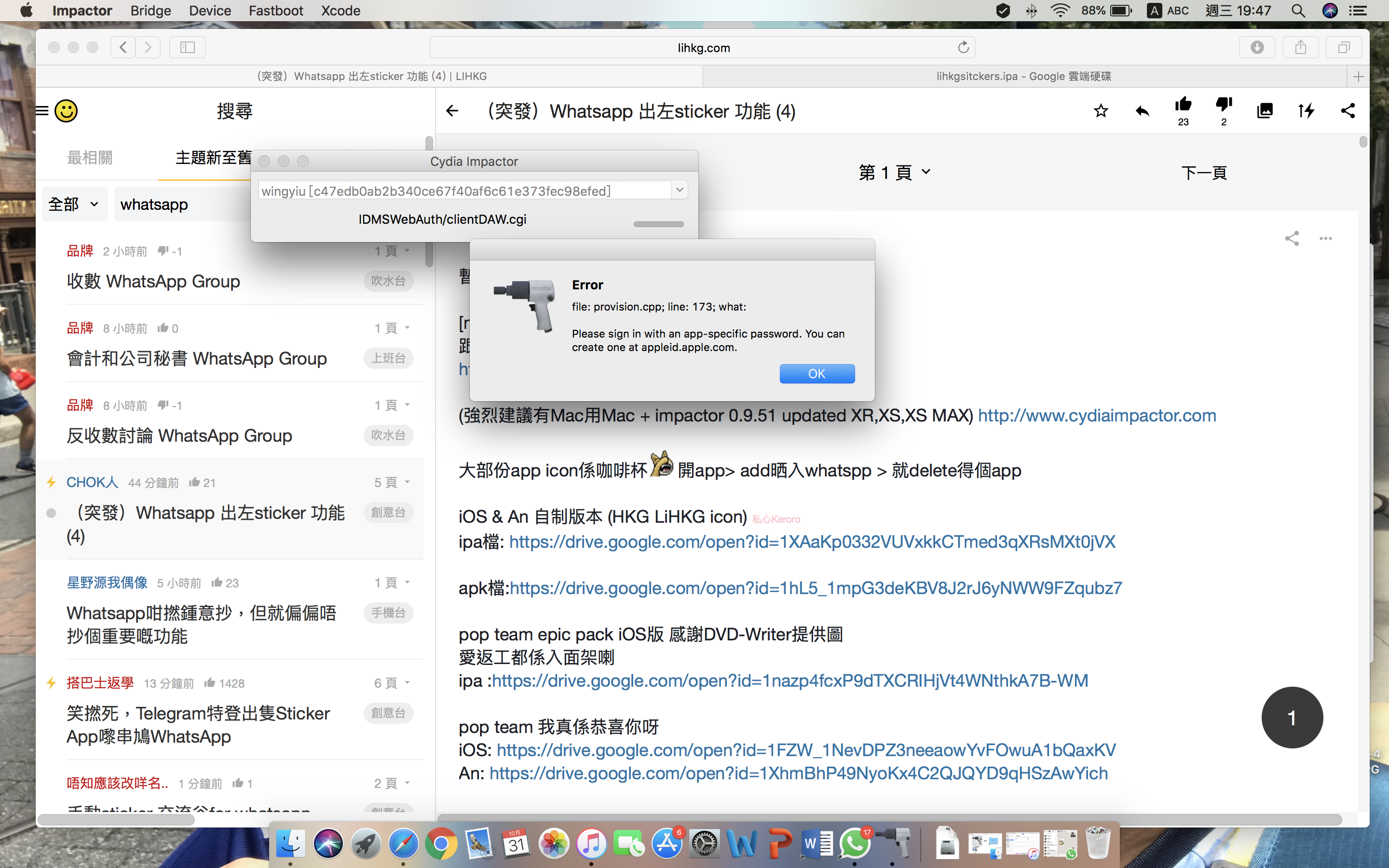The width and height of the screenshot is (1389, 868).
Task: Expand the 6 頁 dropdown of Telegram thread
Action: (x=392, y=683)
